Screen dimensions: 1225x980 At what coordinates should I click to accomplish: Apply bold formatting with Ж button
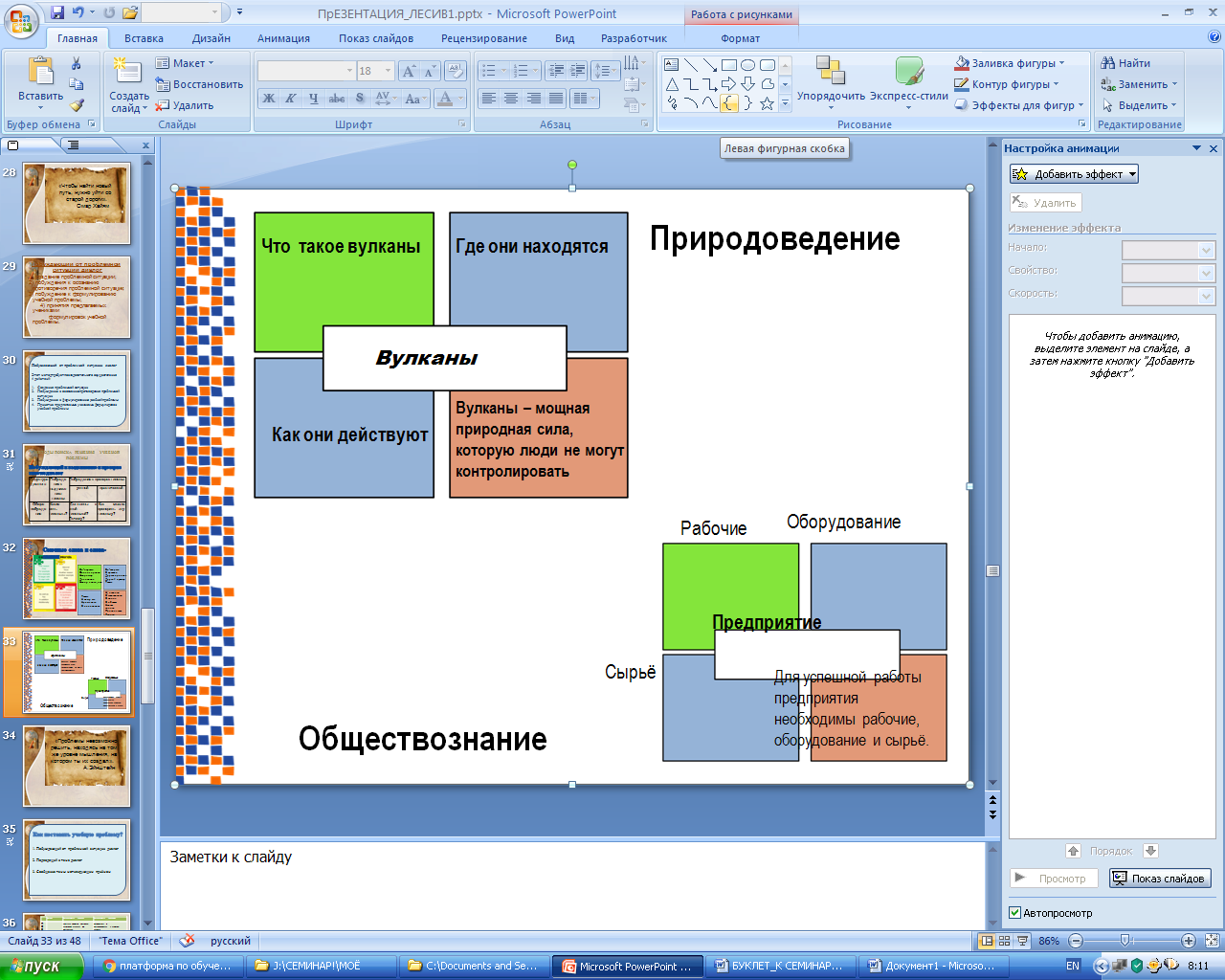pos(269,99)
